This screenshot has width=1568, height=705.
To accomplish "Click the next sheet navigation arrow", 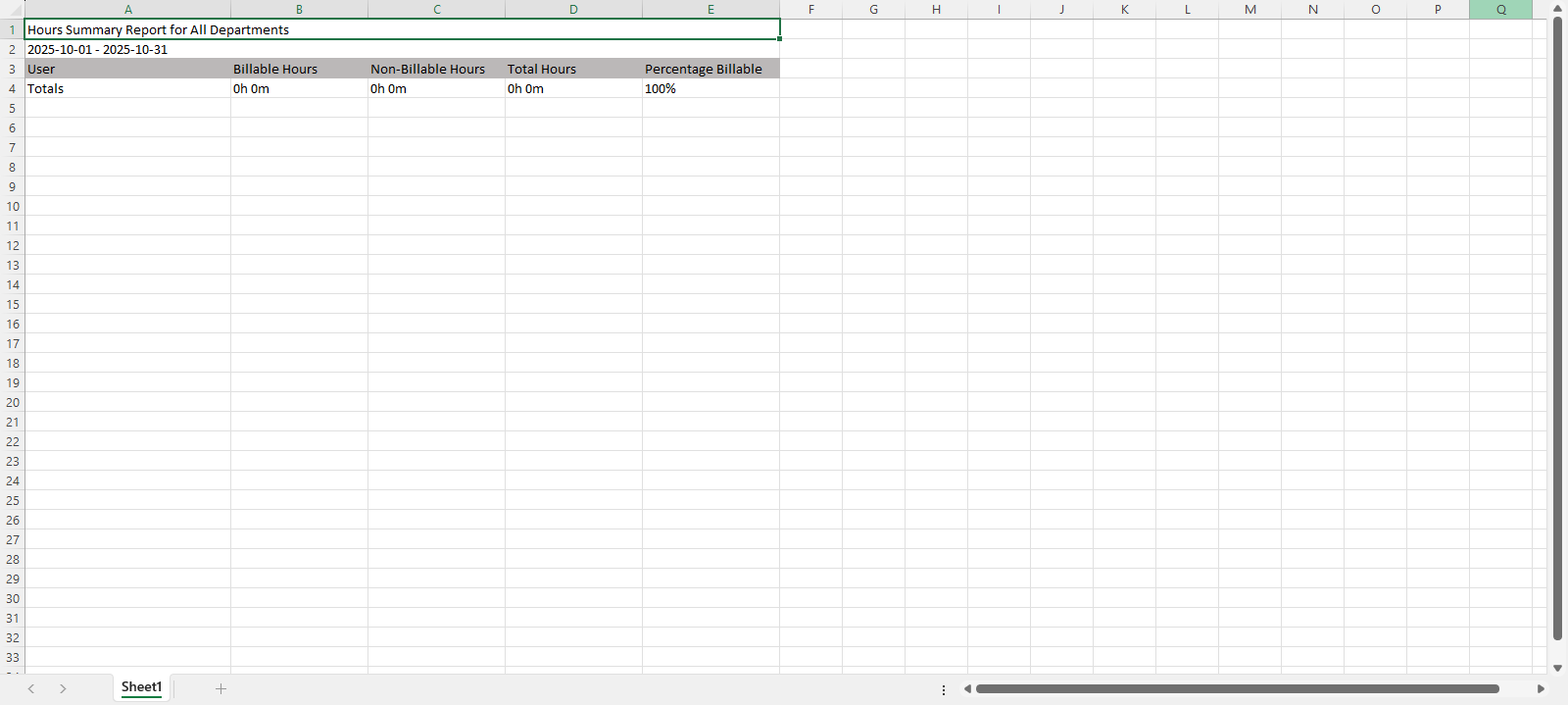I will pos(63,688).
